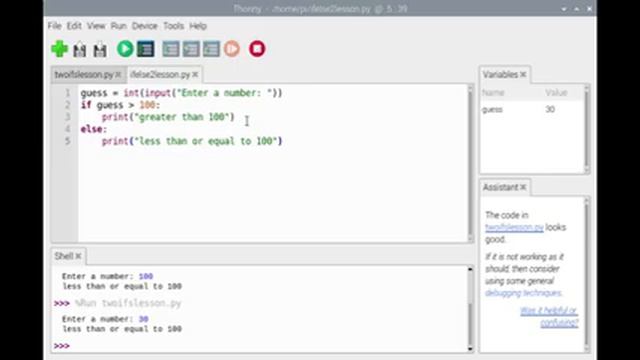Viewport: 640px width, 360px height.
Task: Click the 'Was it helpful or confusing?' link
Action: 549,317
